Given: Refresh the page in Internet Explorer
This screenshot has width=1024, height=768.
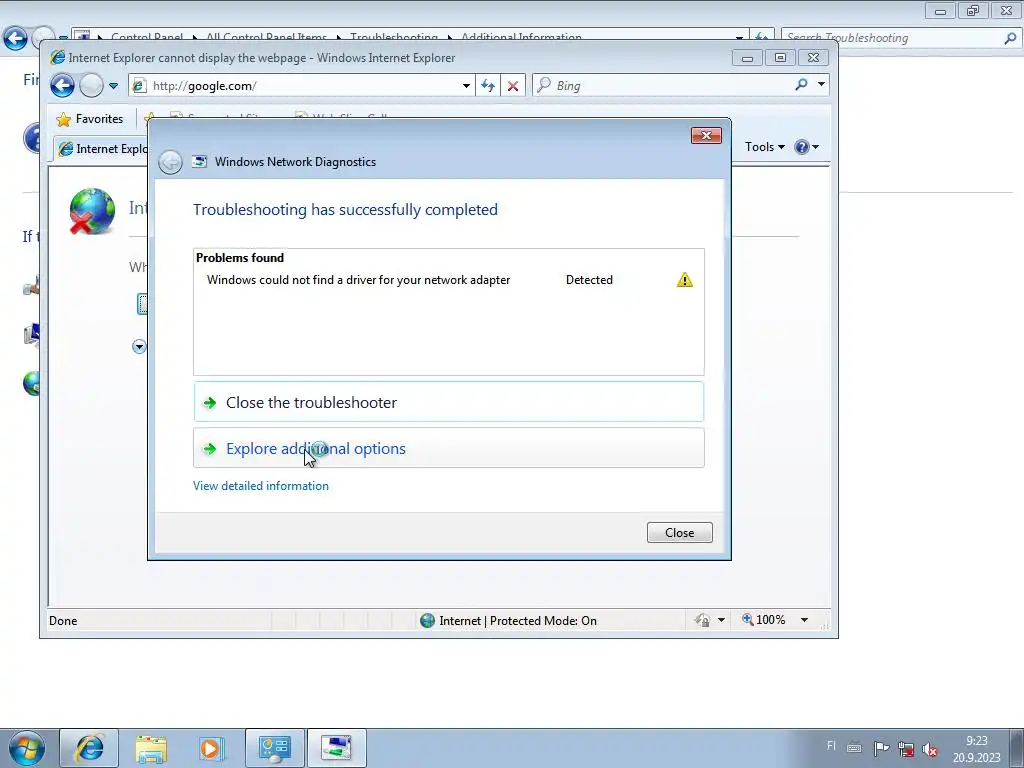Looking at the screenshot, I should [488, 86].
